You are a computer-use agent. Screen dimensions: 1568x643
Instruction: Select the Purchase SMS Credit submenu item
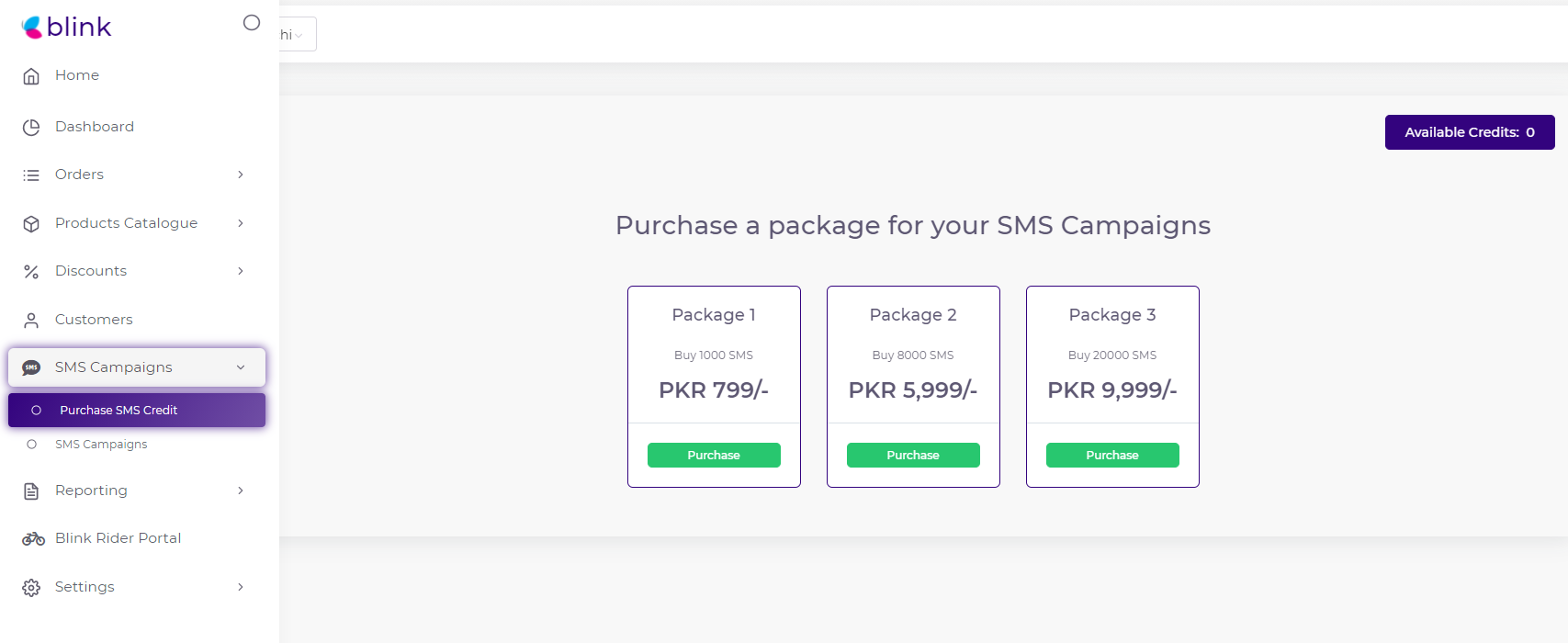point(118,411)
